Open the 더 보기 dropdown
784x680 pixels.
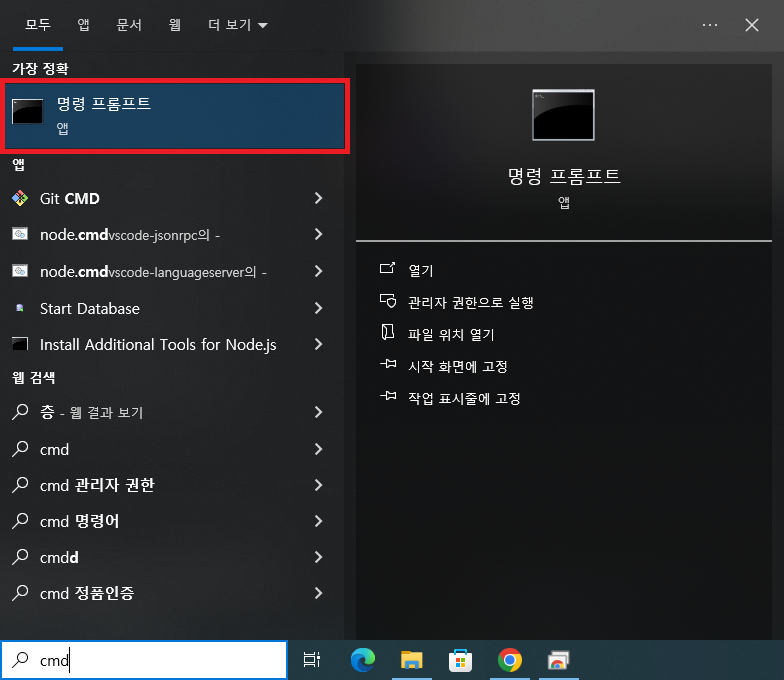coord(238,25)
